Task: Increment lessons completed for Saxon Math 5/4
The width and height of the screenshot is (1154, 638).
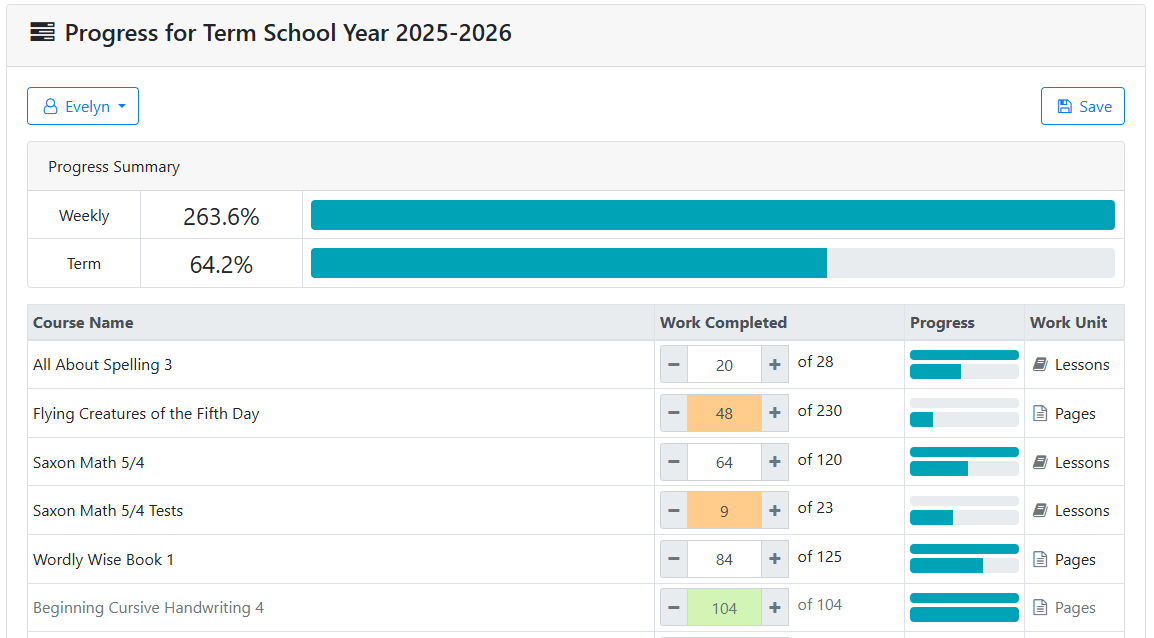Action: coord(775,461)
